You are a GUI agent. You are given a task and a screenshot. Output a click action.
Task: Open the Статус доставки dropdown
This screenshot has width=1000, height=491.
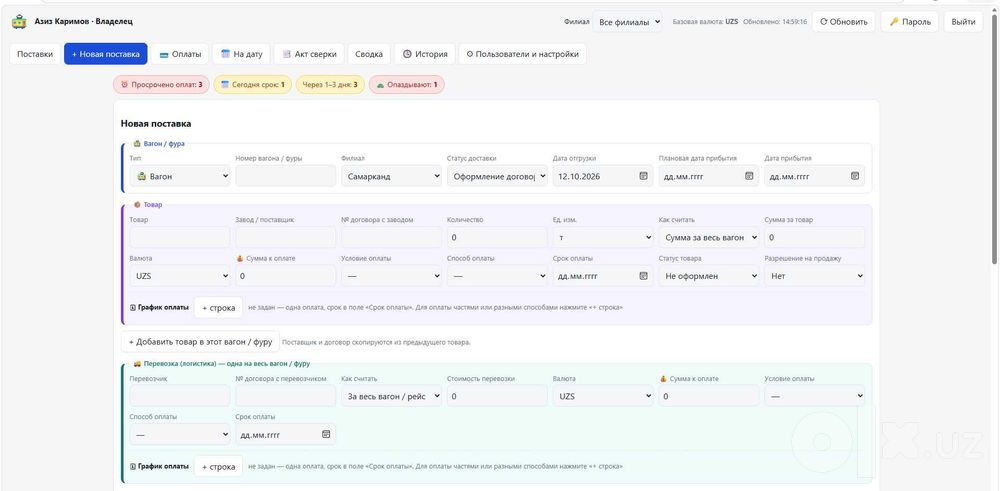click(x=497, y=176)
